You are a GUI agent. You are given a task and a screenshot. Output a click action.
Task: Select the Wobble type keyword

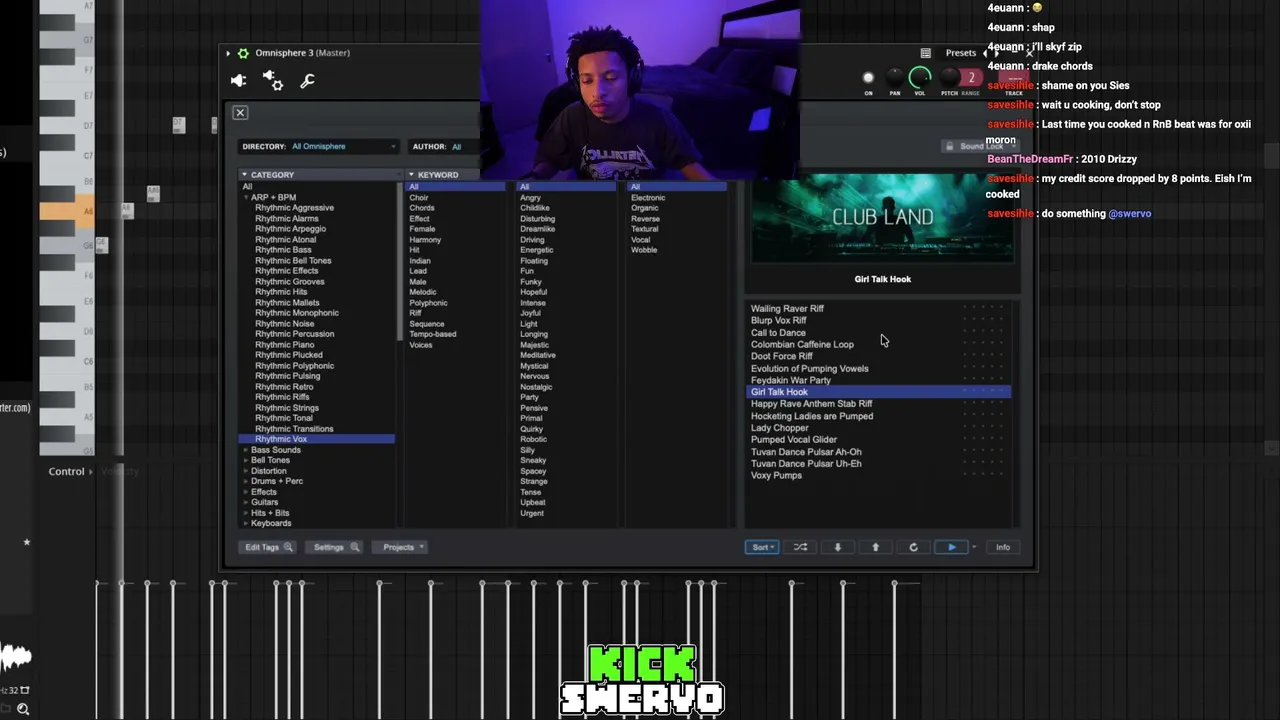[x=644, y=250]
